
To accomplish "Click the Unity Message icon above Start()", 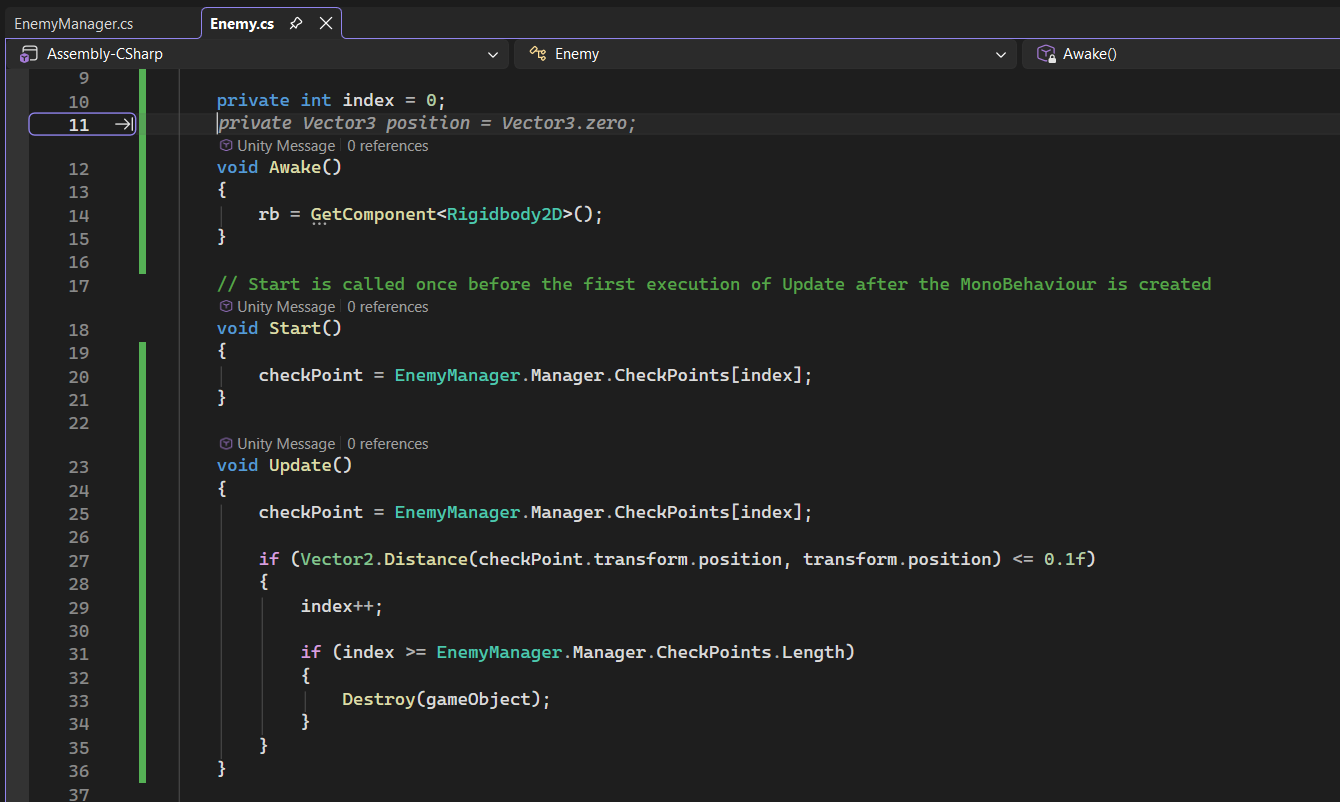I will (226, 307).
